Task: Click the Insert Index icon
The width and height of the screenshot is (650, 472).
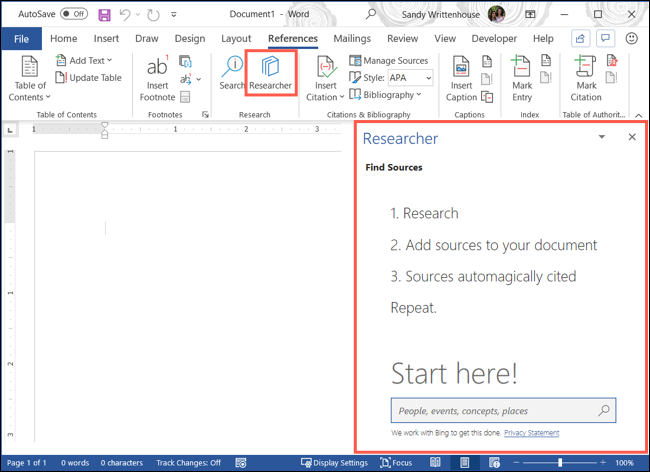Action: point(546,61)
